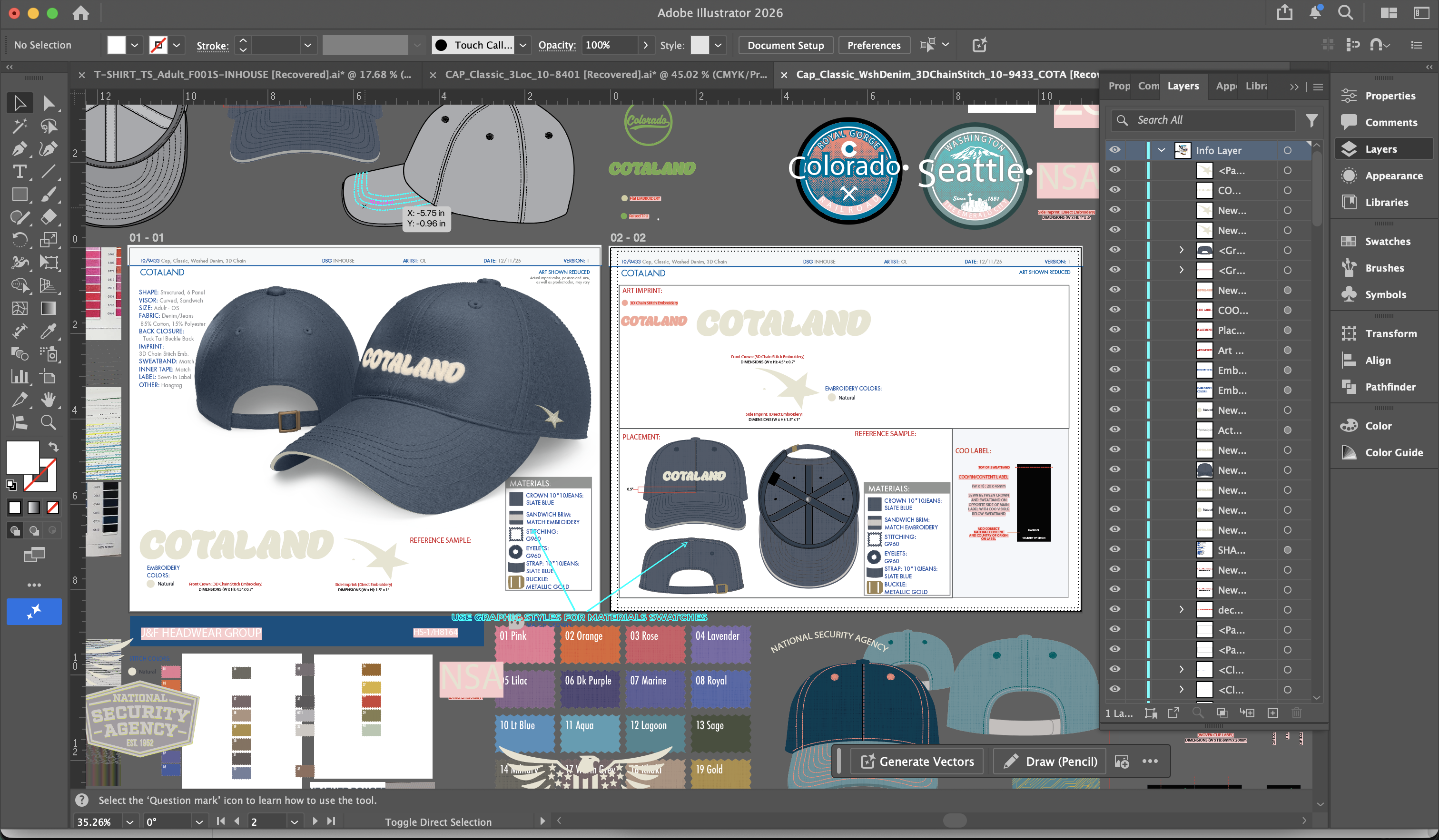Screen dimensions: 1439x840
Task: Select the Paintbrush tool
Action: pyautogui.click(x=49, y=194)
